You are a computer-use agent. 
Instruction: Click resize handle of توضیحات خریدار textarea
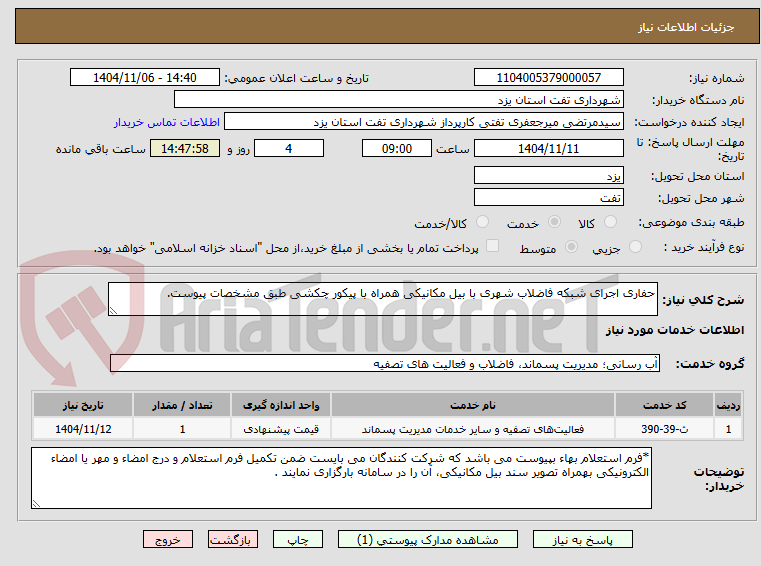(x=36, y=504)
